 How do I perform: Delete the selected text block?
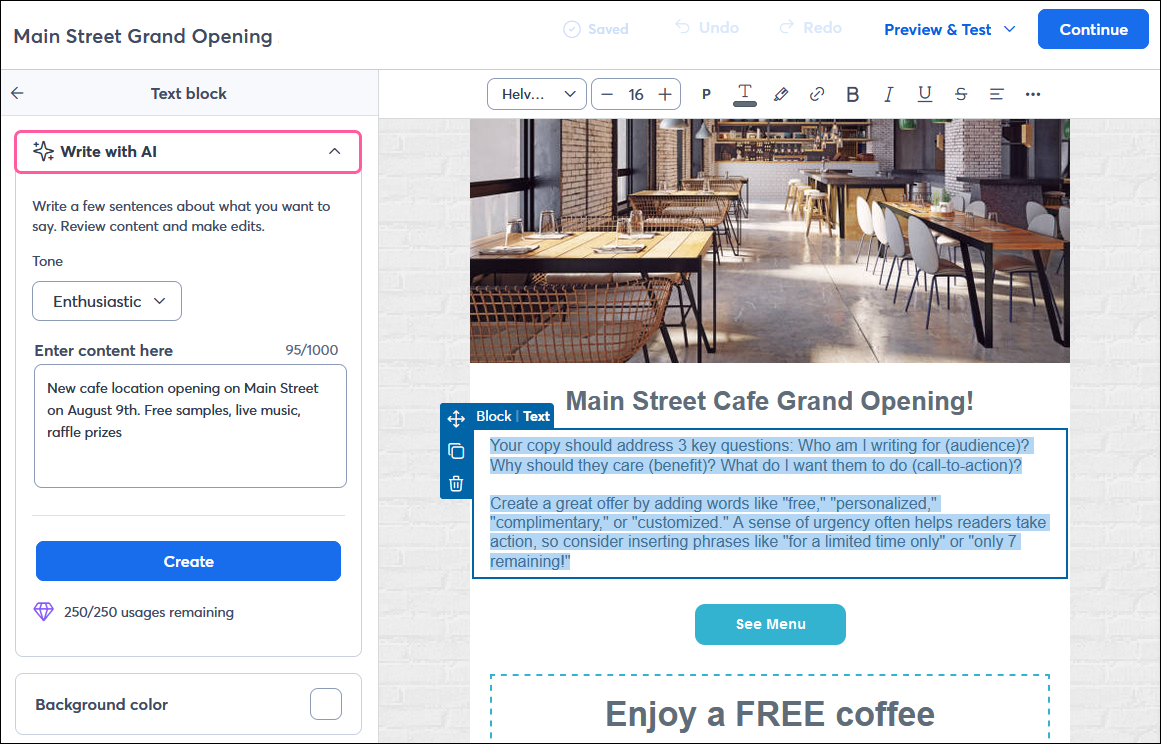456,483
